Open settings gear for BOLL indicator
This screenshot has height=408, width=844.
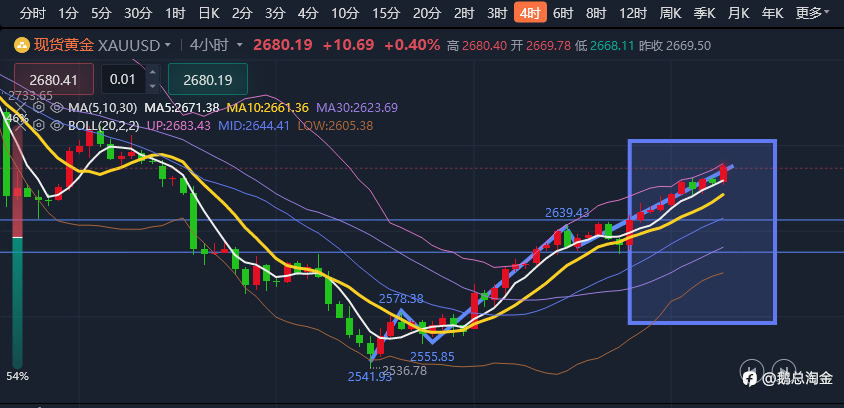pos(38,126)
